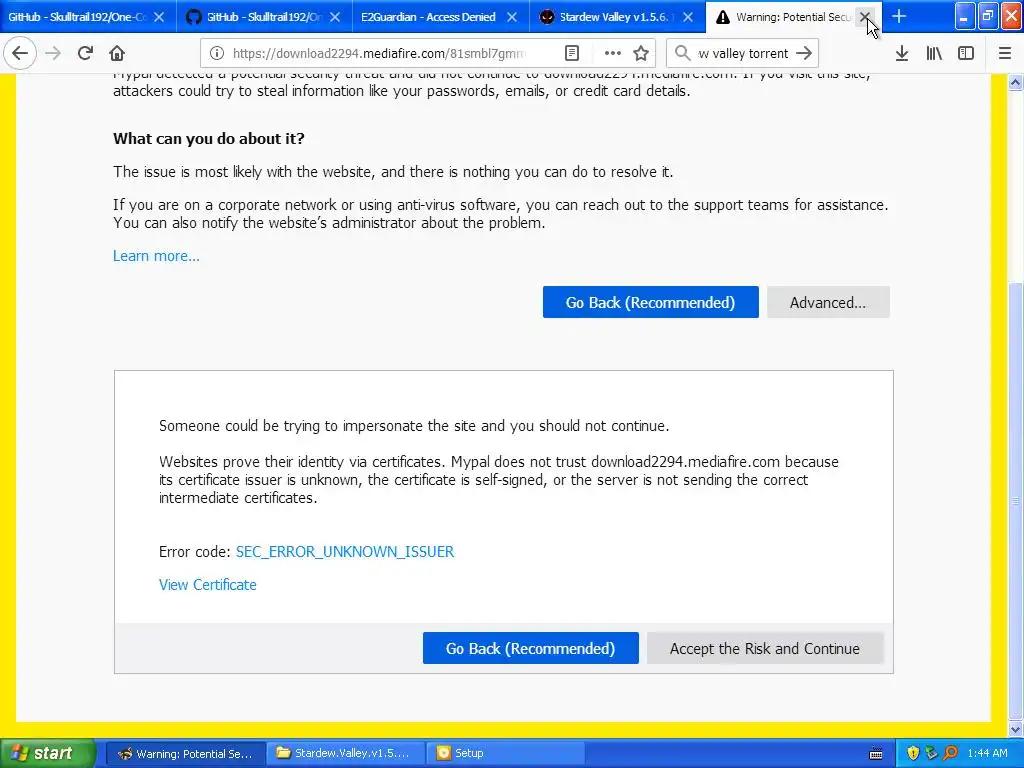This screenshot has height=768, width=1024.
Task: Click the magnifier icon in the search box
Action: (682, 54)
